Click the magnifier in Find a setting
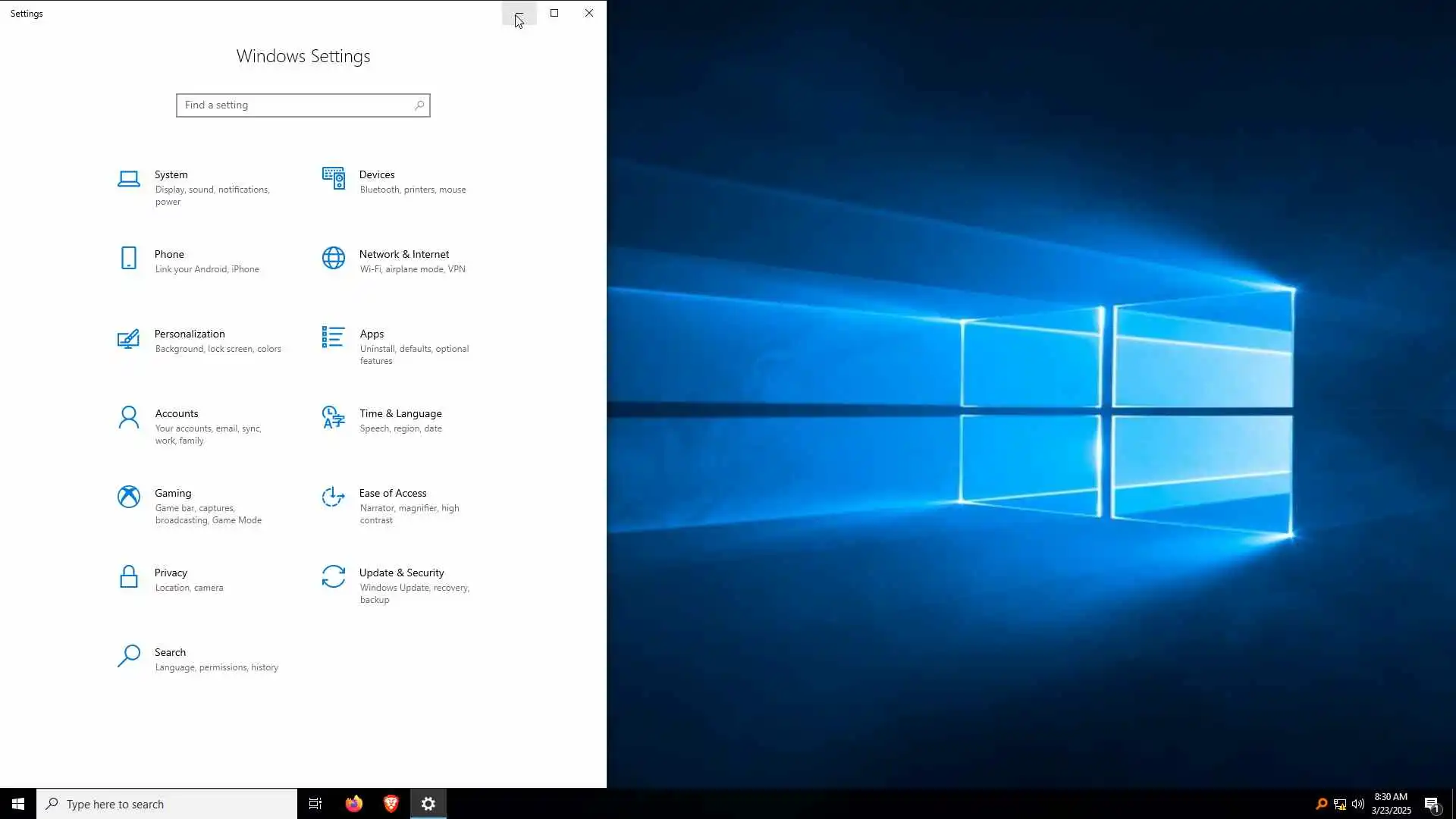The image size is (1456, 819). pyautogui.click(x=419, y=105)
